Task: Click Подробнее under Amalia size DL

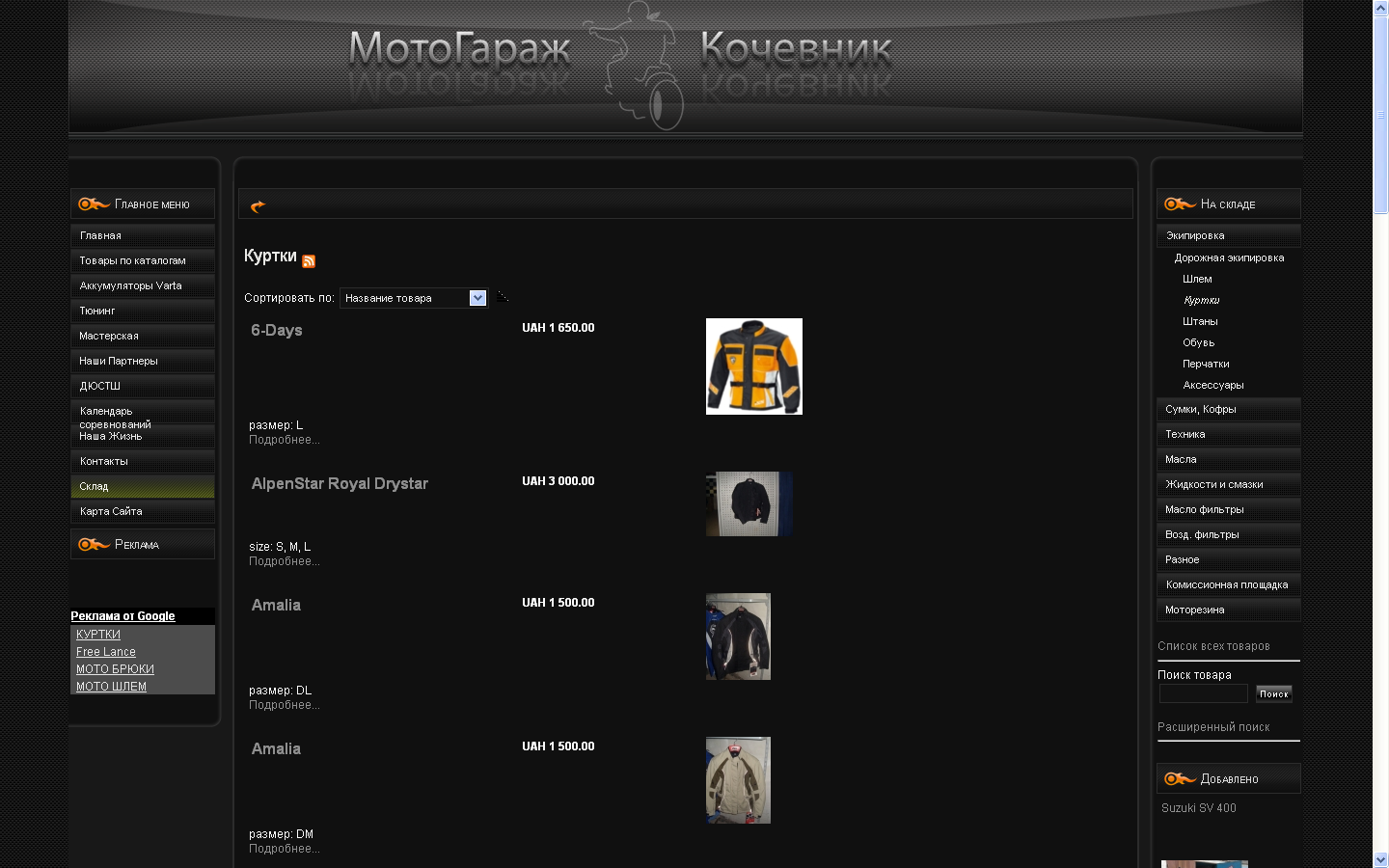Action: click(285, 705)
